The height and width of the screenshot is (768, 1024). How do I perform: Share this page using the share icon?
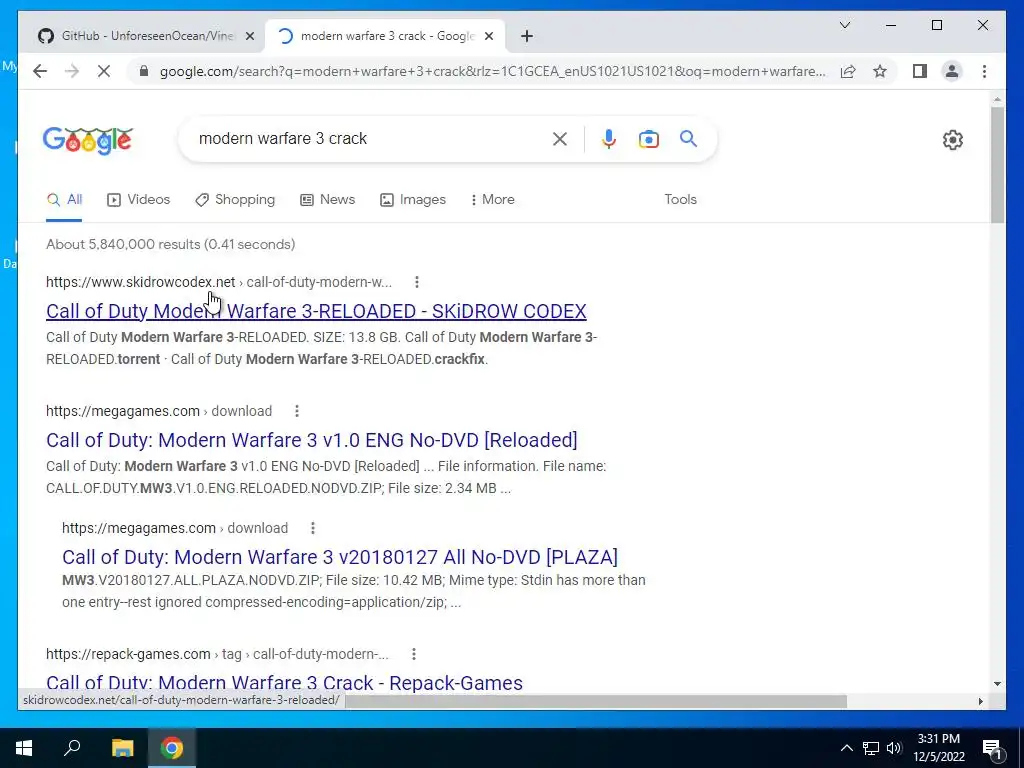848,71
